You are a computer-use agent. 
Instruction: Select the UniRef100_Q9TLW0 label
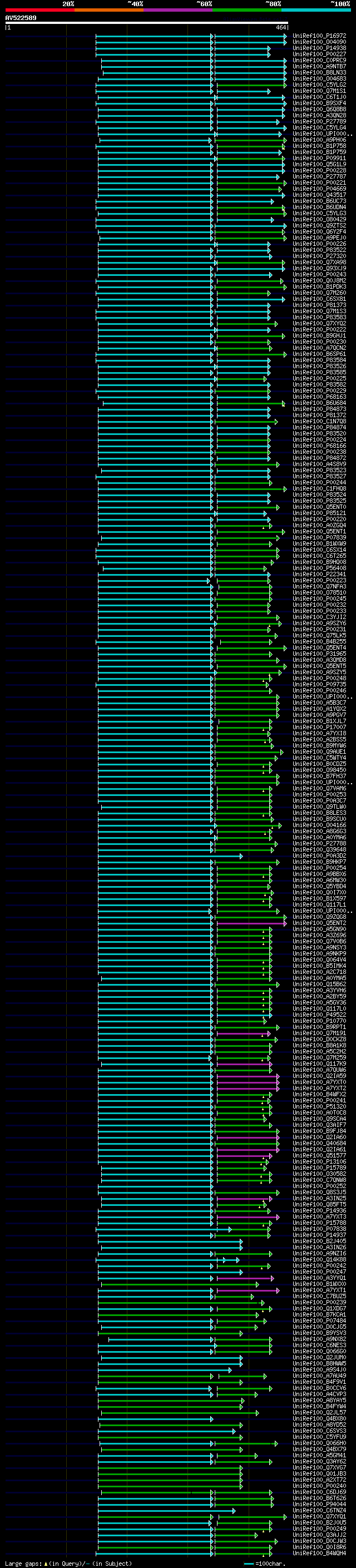coord(319,807)
